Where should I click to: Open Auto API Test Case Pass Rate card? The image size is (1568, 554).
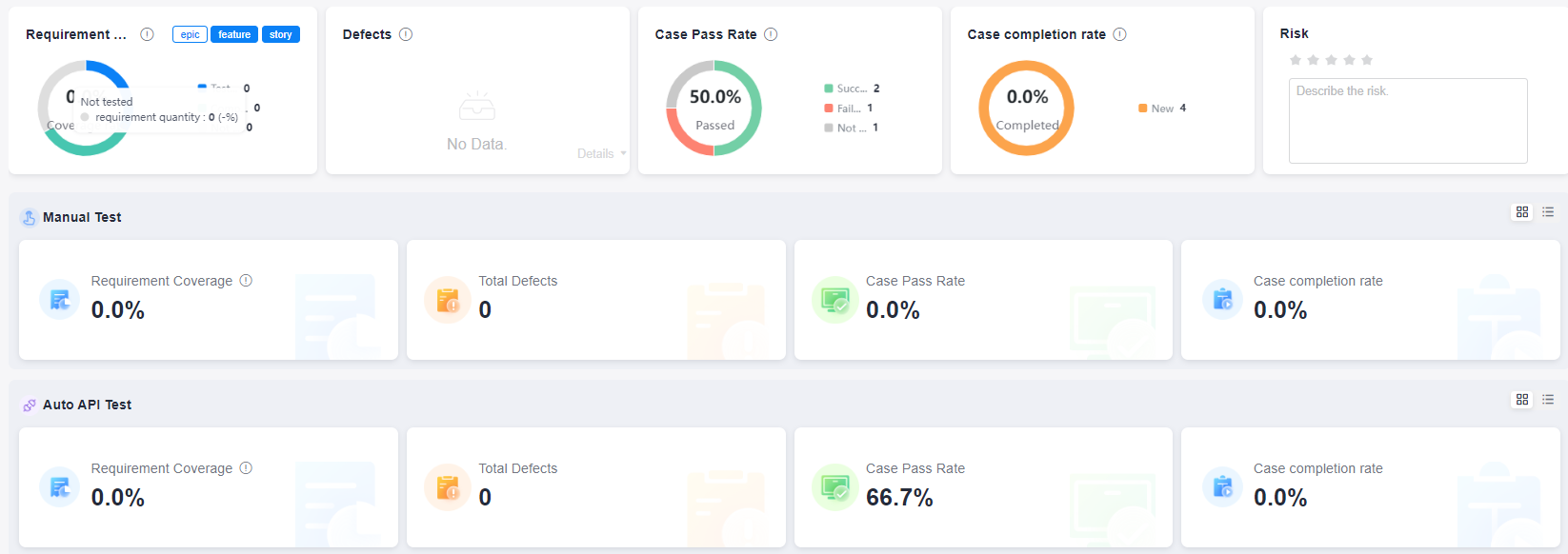pos(983,487)
